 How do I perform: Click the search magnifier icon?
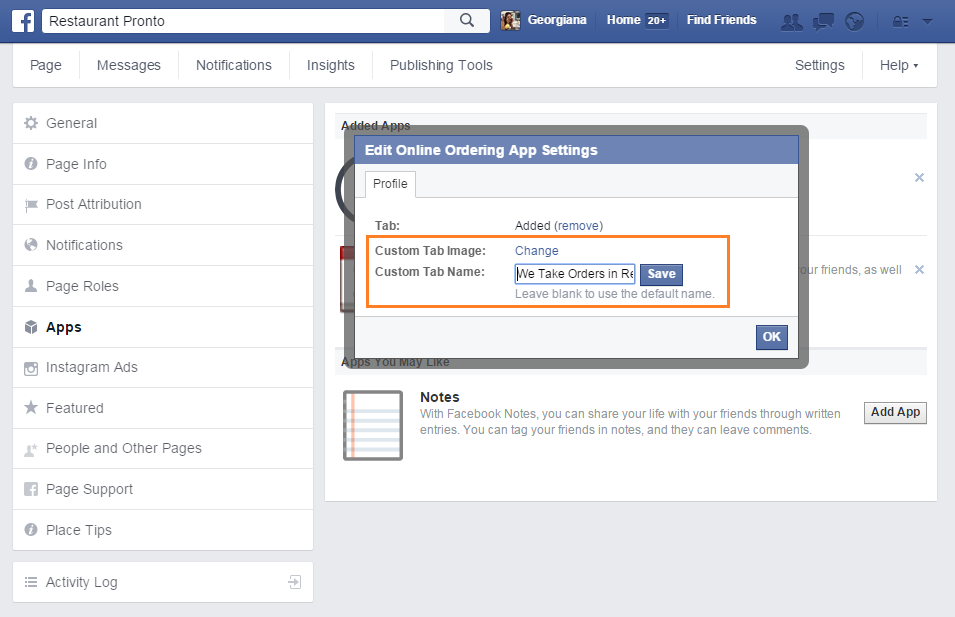[467, 21]
